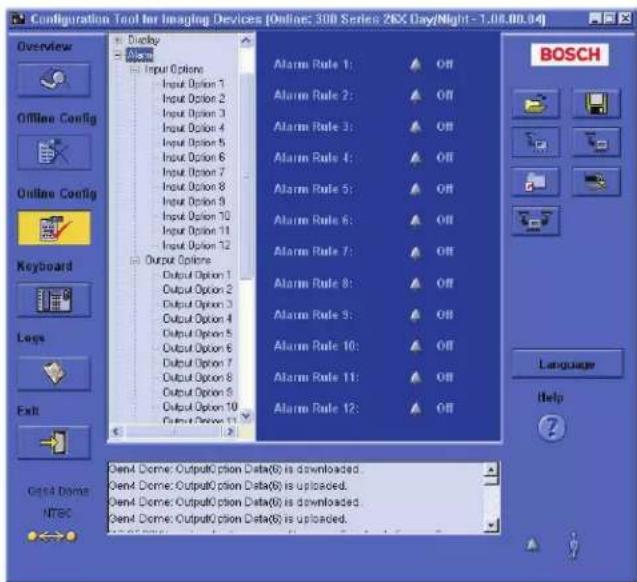637x582 pixels.
Task: Click the Exit door icon button
Action: (x=54, y=442)
